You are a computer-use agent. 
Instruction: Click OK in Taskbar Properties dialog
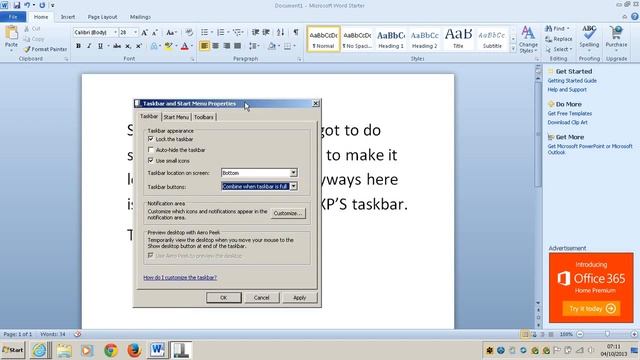(x=224, y=298)
